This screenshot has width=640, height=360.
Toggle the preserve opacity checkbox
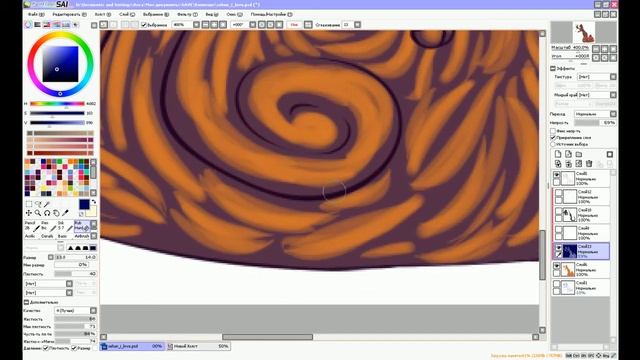click(553, 131)
